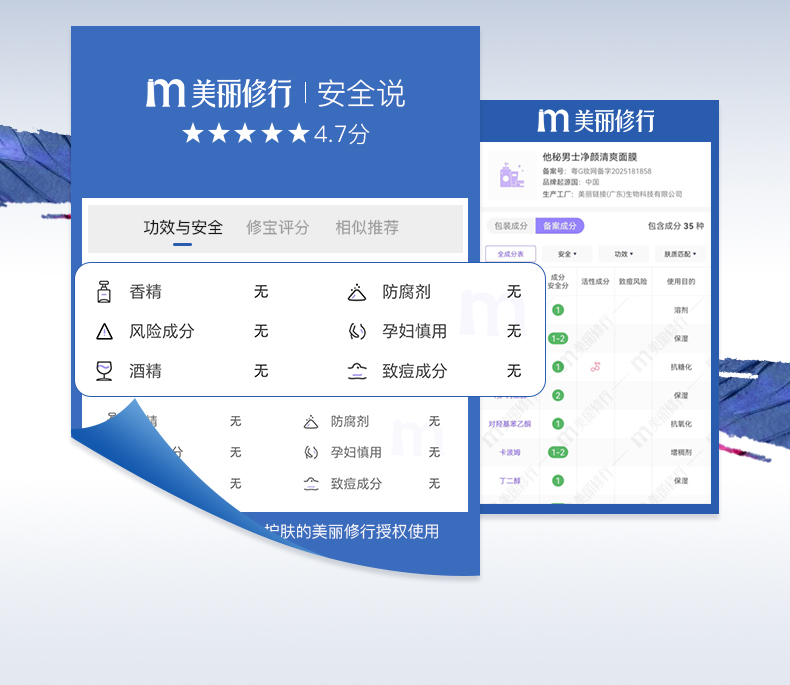
Task: Click product title 他秘男士净颜清爽面膜
Action: [589, 157]
